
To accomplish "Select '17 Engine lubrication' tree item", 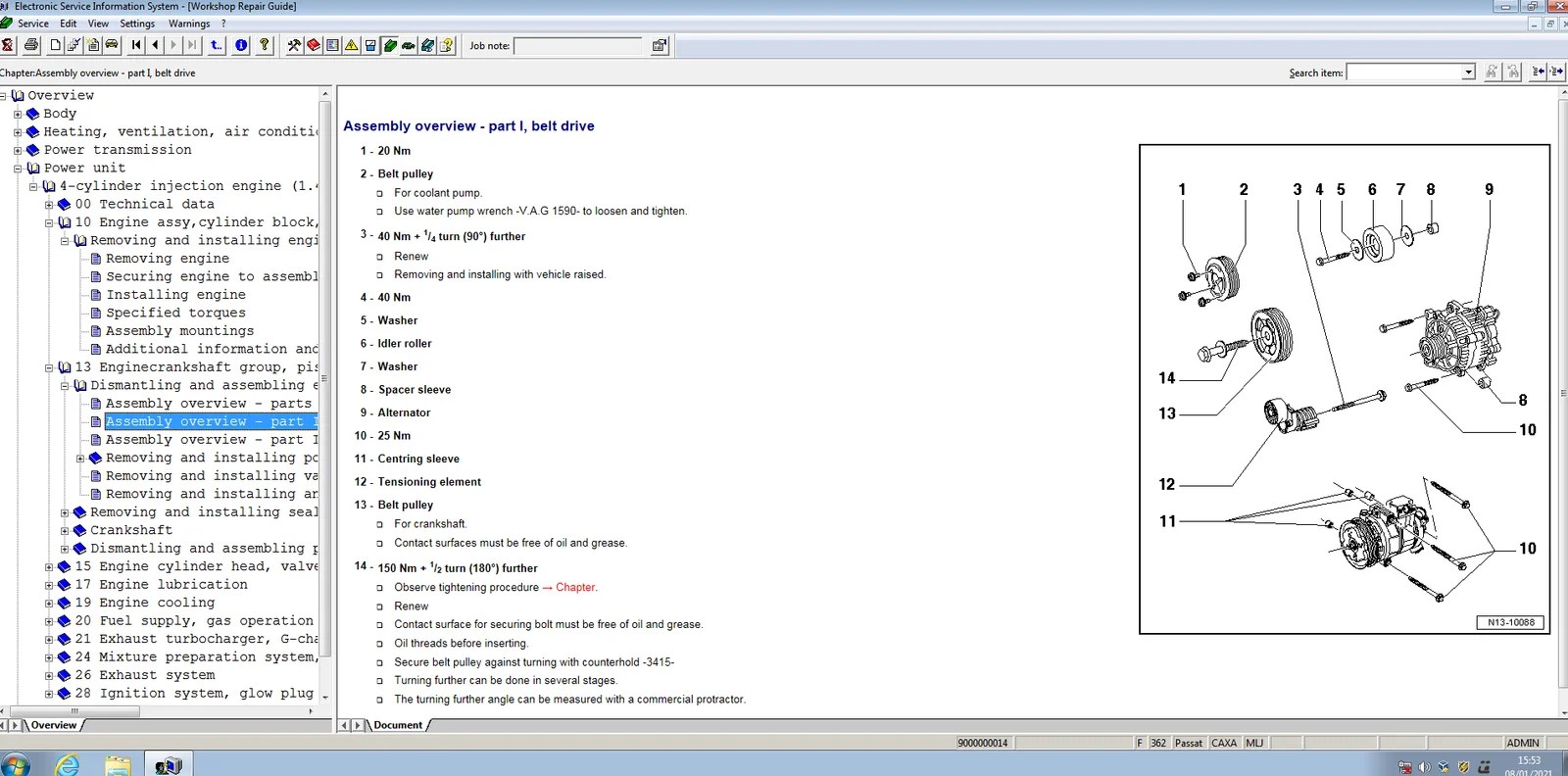I will tap(162, 585).
